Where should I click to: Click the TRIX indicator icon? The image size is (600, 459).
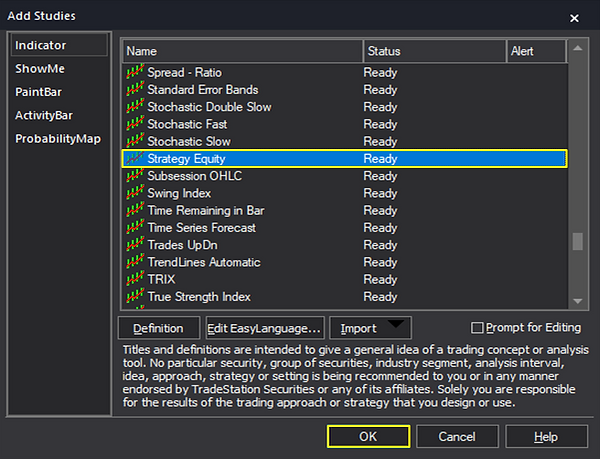point(135,279)
